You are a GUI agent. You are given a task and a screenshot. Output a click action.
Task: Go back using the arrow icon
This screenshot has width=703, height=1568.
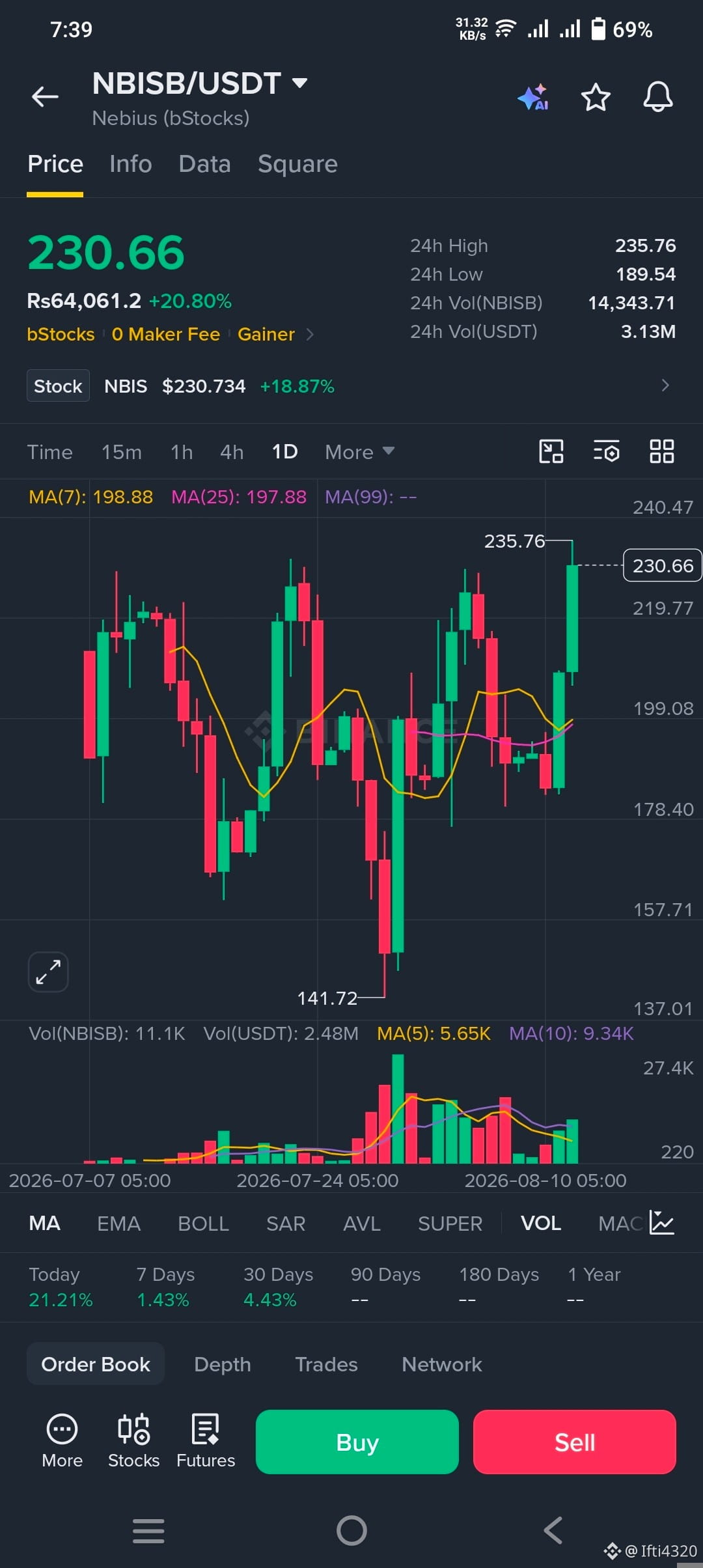(x=45, y=97)
